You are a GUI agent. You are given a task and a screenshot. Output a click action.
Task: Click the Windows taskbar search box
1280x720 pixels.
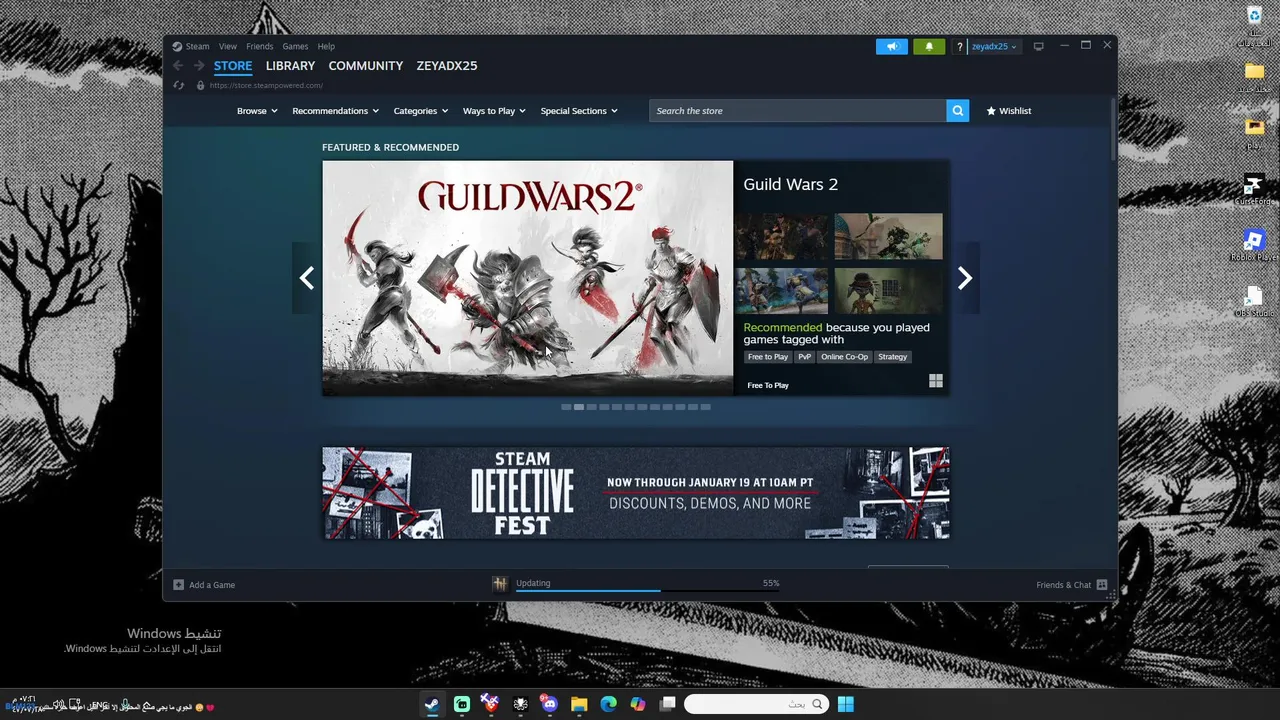(758, 704)
